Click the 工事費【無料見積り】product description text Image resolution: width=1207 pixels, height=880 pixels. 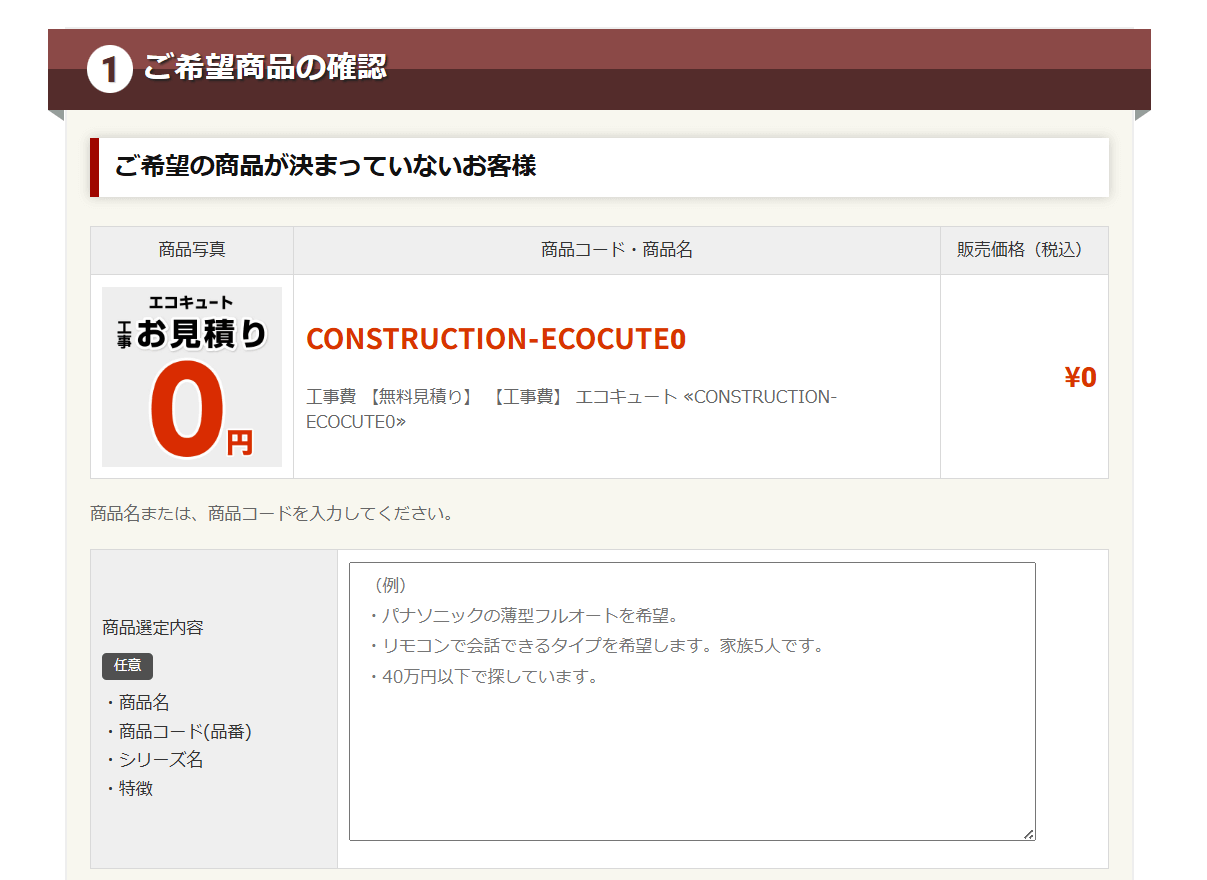pos(570,408)
